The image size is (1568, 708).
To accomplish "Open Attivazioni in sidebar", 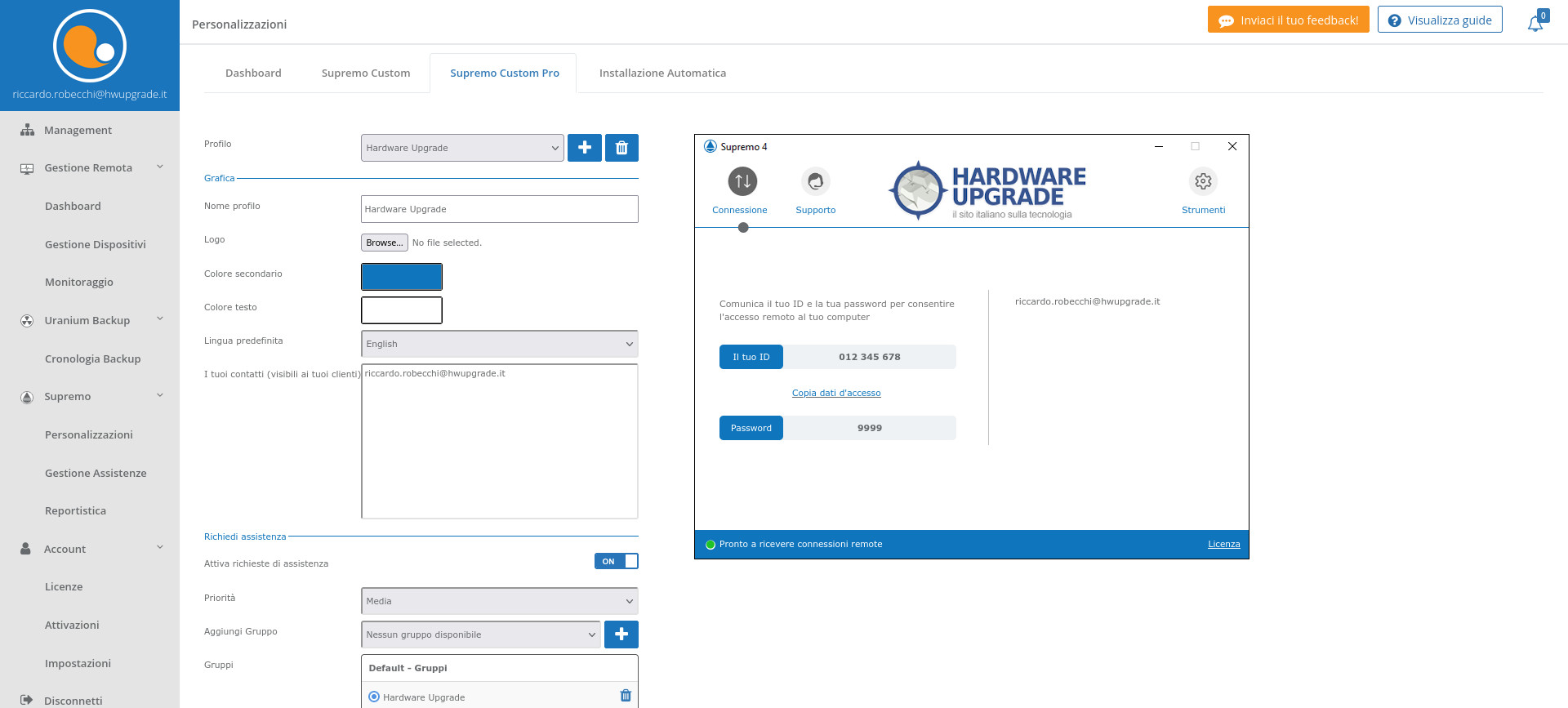I will click(x=72, y=625).
